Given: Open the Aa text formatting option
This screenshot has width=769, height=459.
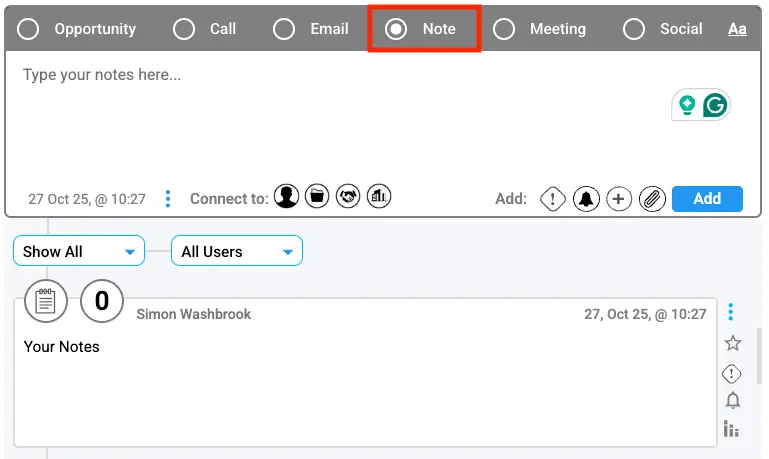Looking at the screenshot, I should [737, 29].
